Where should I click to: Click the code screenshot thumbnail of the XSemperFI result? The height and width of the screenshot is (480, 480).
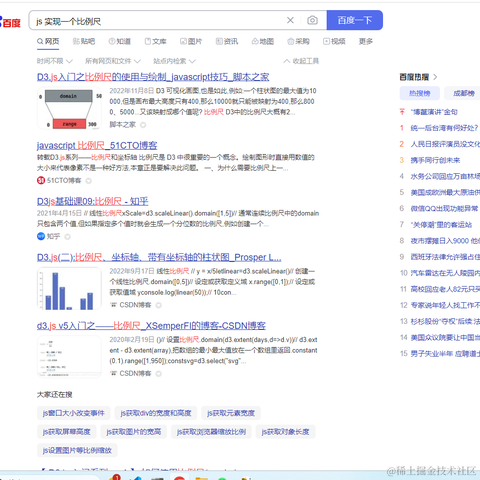click(69, 357)
